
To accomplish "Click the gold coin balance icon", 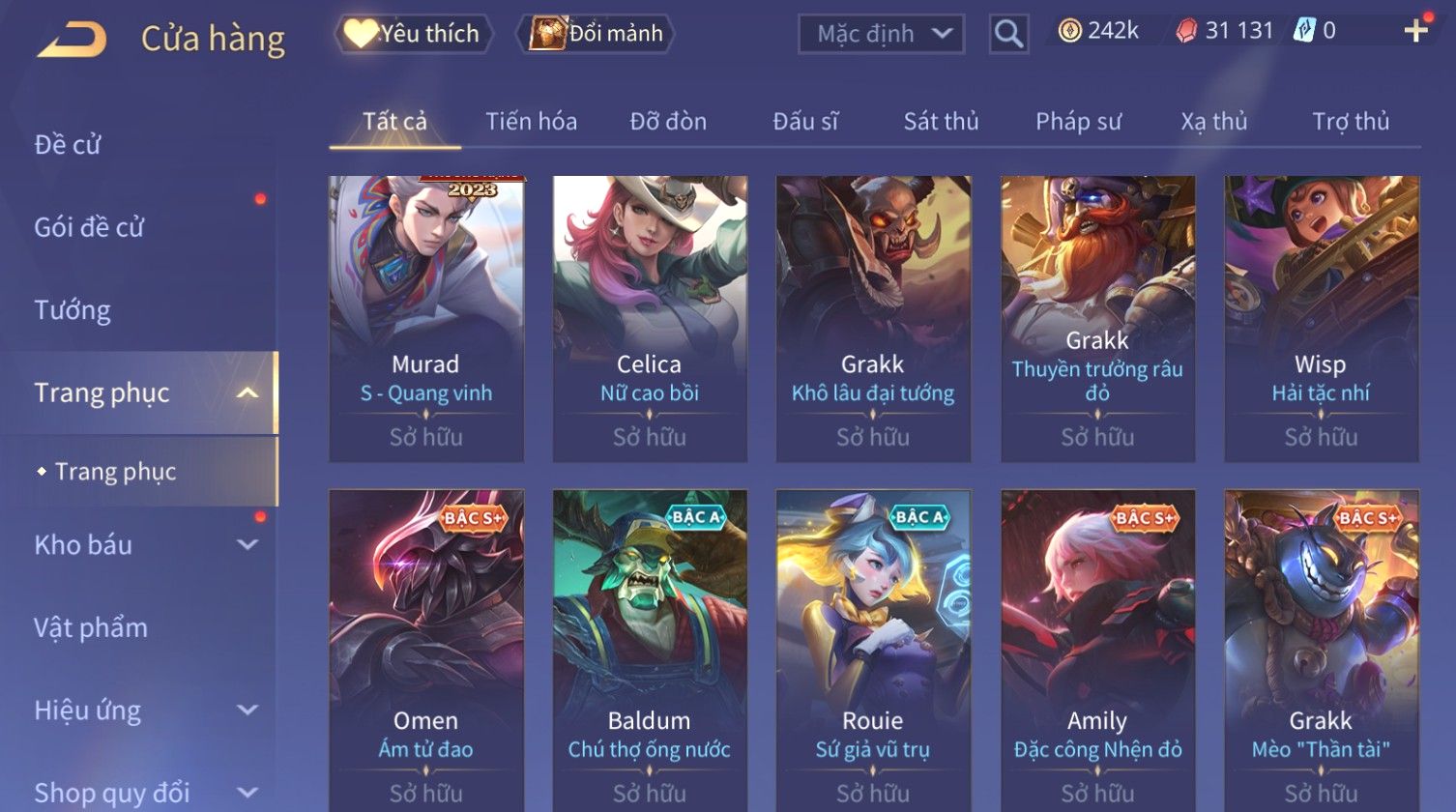I will coord(1069,31).
